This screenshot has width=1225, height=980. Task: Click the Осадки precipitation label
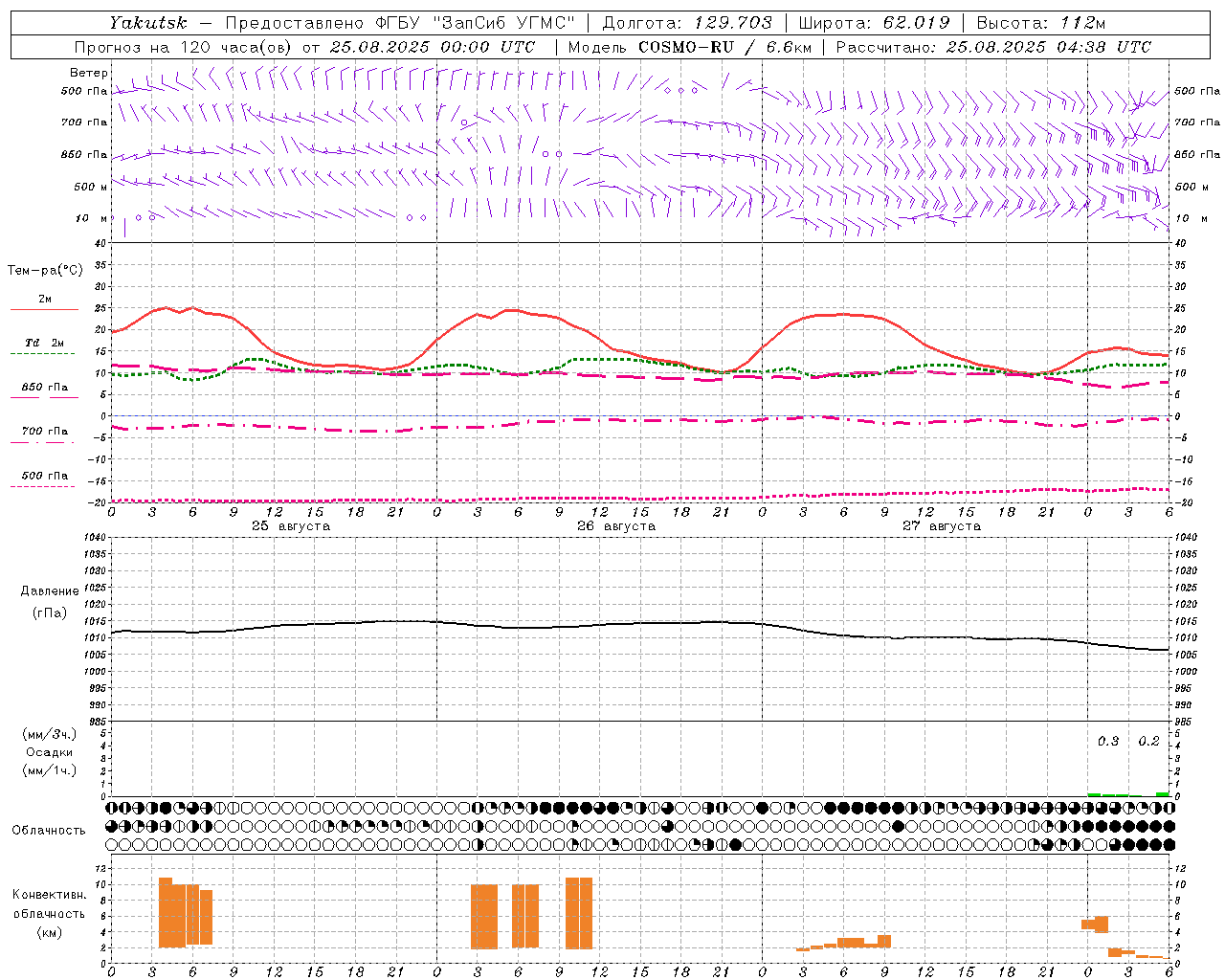click(x=50, y=753)
